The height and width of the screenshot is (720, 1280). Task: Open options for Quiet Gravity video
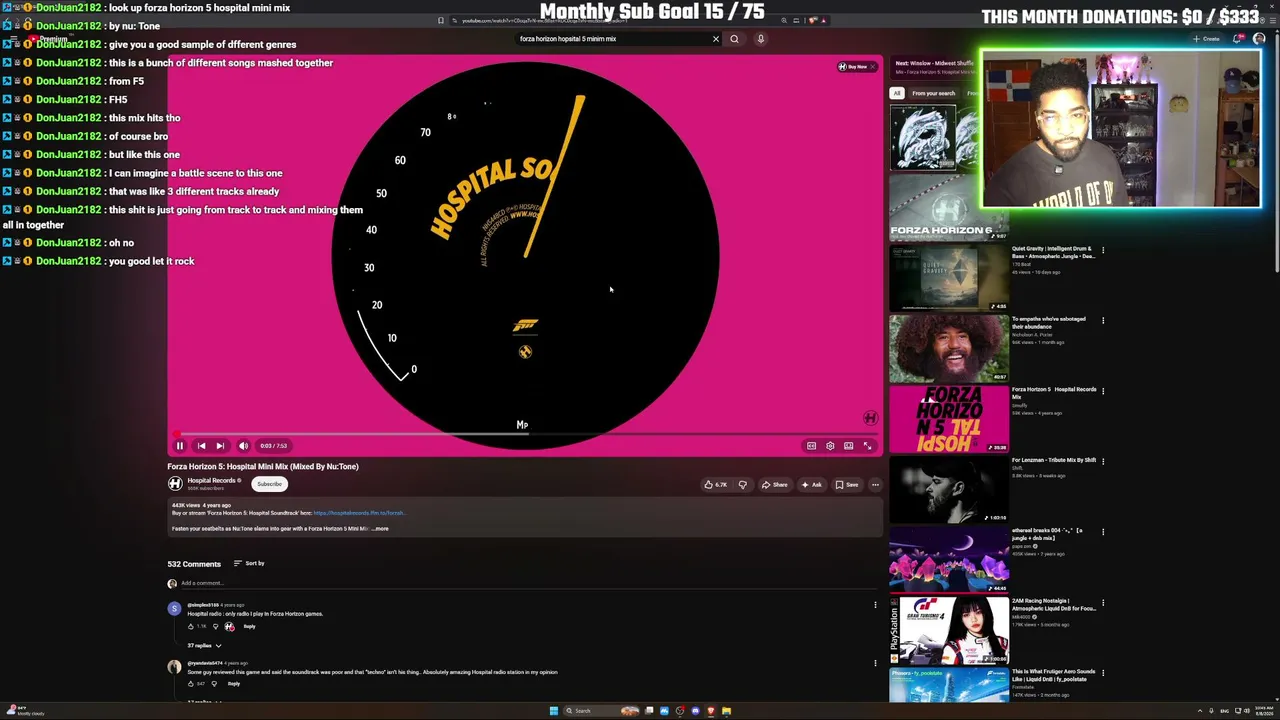(x=1103, y=250)
